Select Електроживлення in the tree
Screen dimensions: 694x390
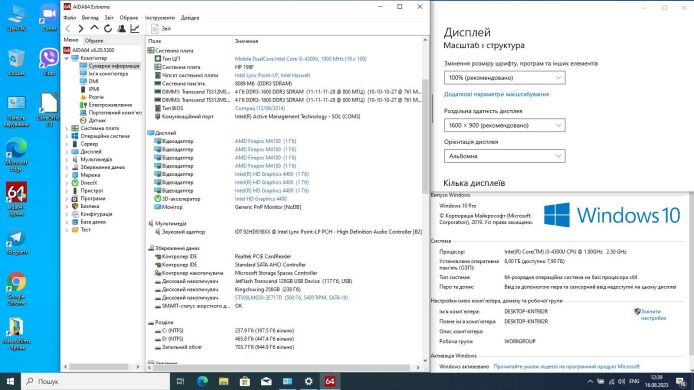coord(110,105)
